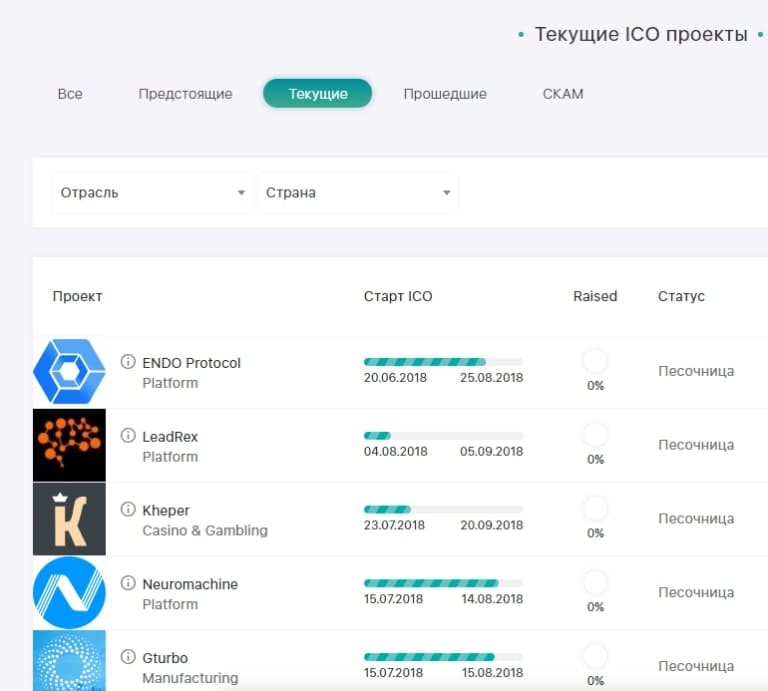
Task: Expand the Страна dropdown
Action: pos(357,192)
